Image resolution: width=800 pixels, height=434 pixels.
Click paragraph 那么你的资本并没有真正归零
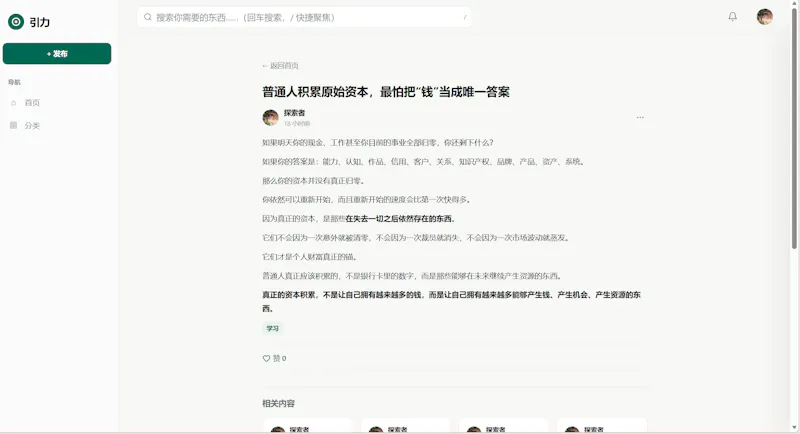[313, 181]
